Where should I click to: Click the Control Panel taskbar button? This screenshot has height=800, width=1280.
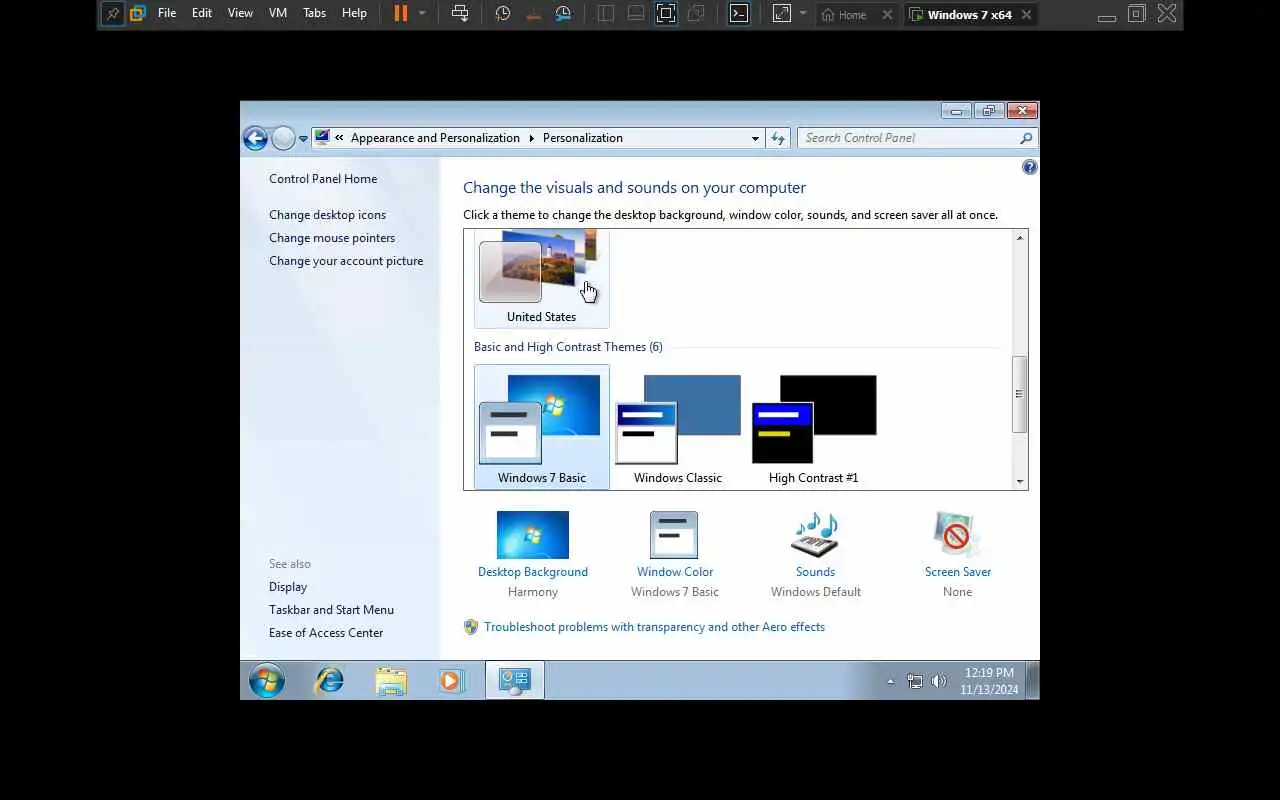515,681
